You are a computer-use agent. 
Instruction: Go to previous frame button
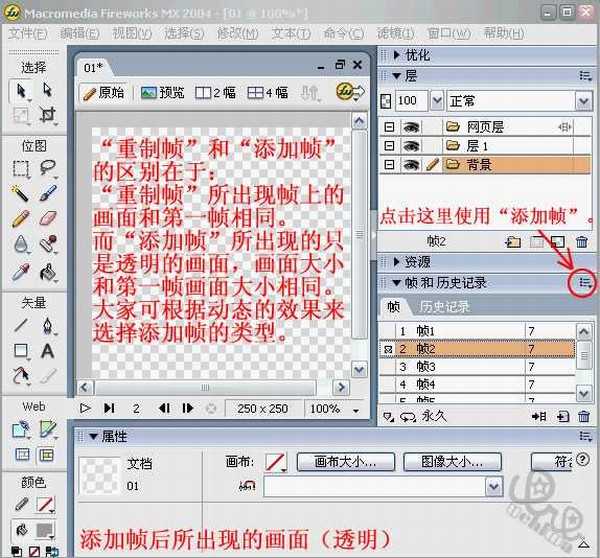click(164, 408)
